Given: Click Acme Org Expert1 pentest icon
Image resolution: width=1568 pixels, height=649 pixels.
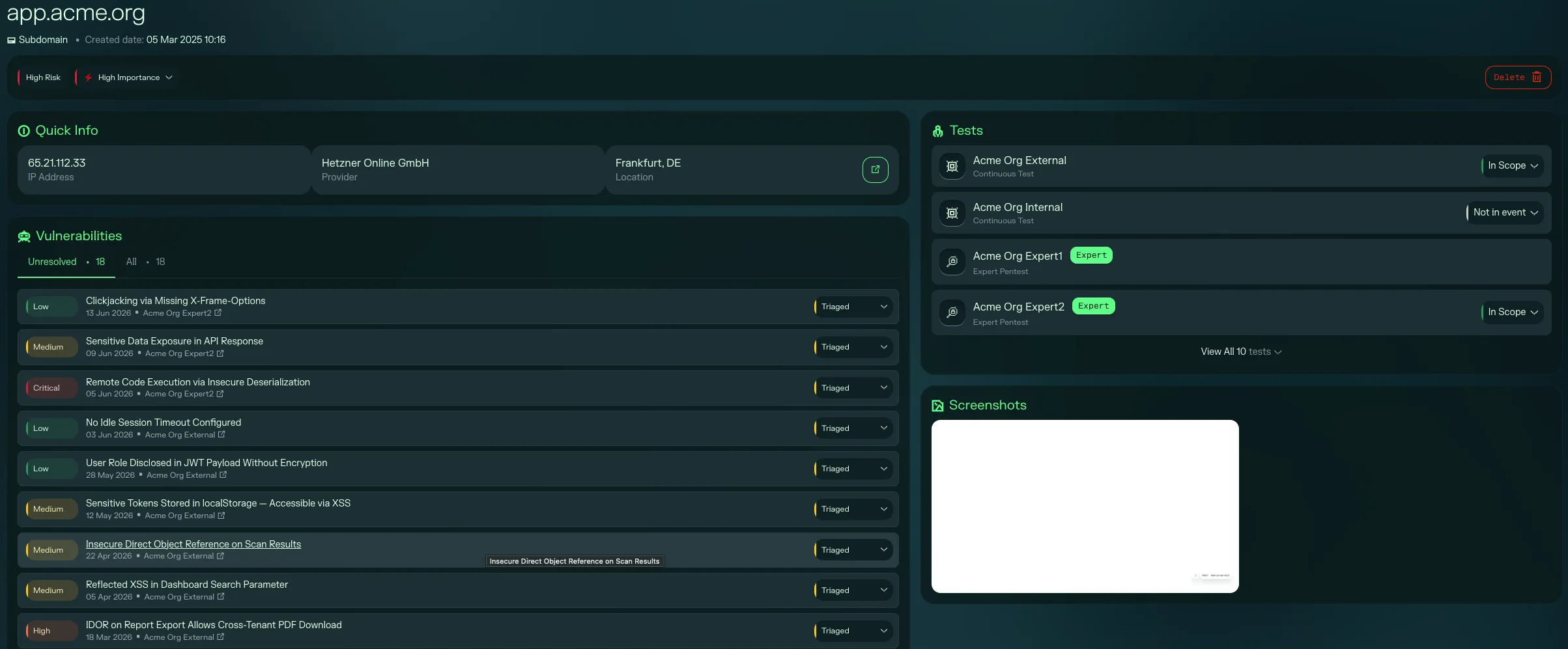Looking at the screenshot, I should tap(952, 262).
